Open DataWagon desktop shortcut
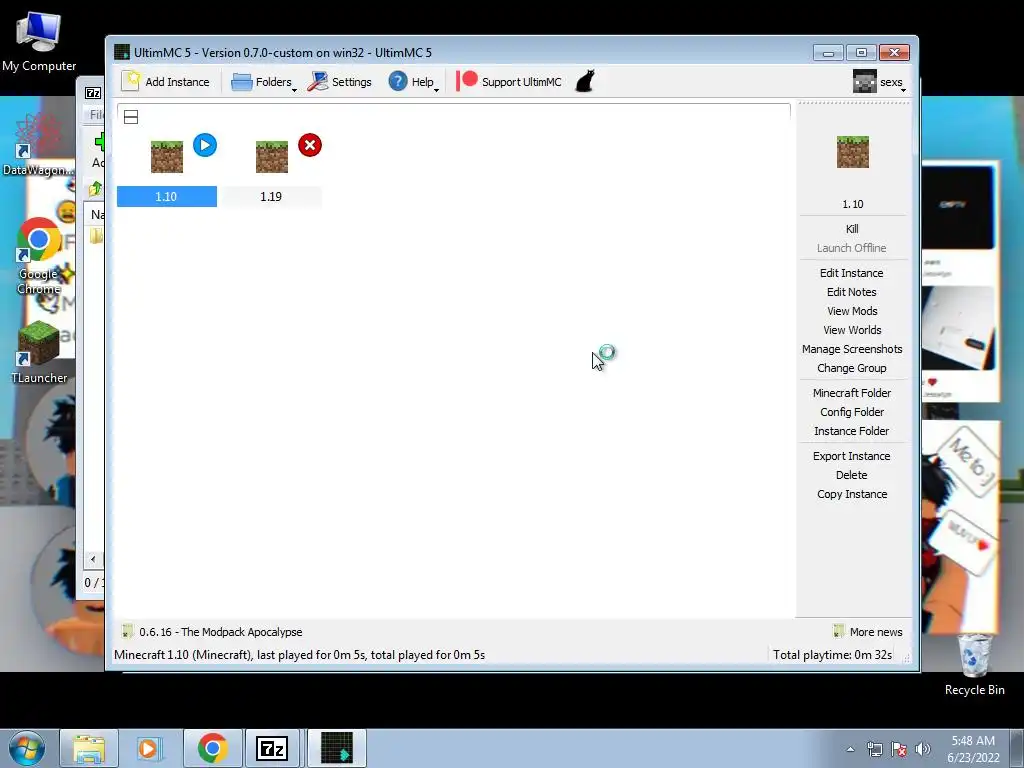The height and width of the screenshot is (768, 1024). [x=38, y=145]
